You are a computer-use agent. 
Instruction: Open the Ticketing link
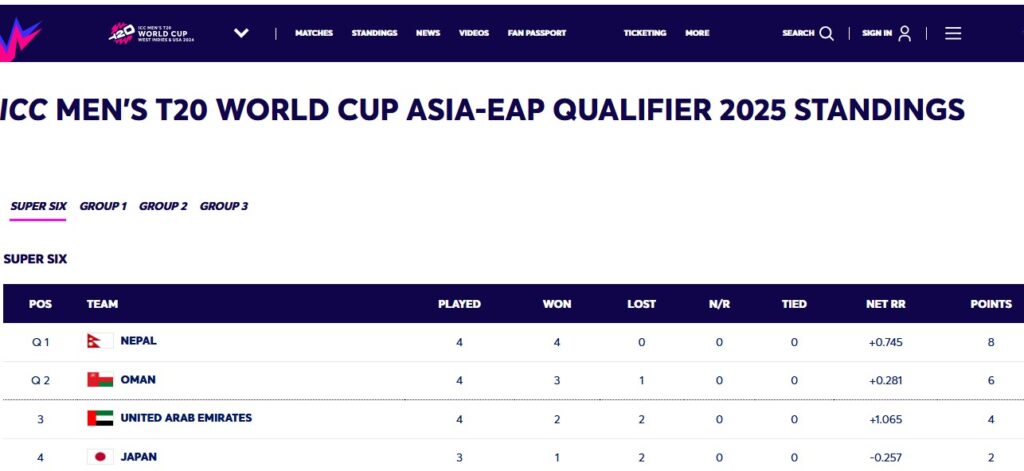point(645,33)
